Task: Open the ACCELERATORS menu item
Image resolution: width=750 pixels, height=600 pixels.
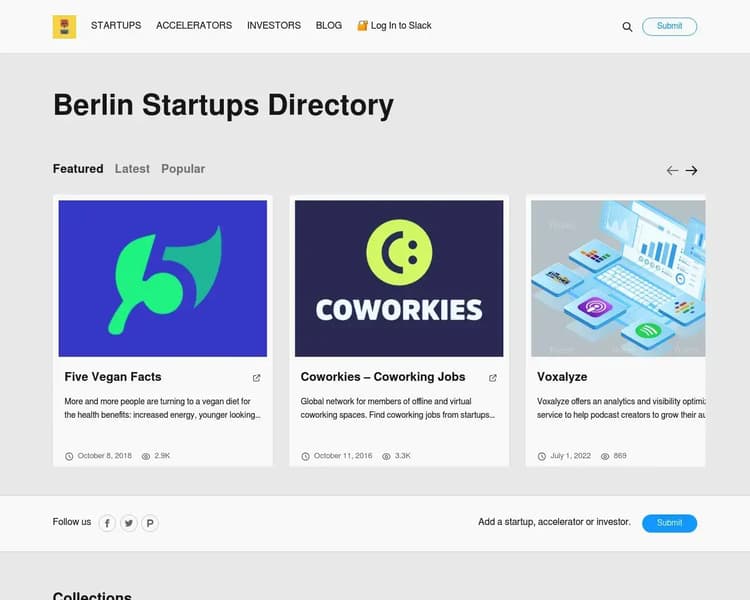Action: [x=194, y=25]
